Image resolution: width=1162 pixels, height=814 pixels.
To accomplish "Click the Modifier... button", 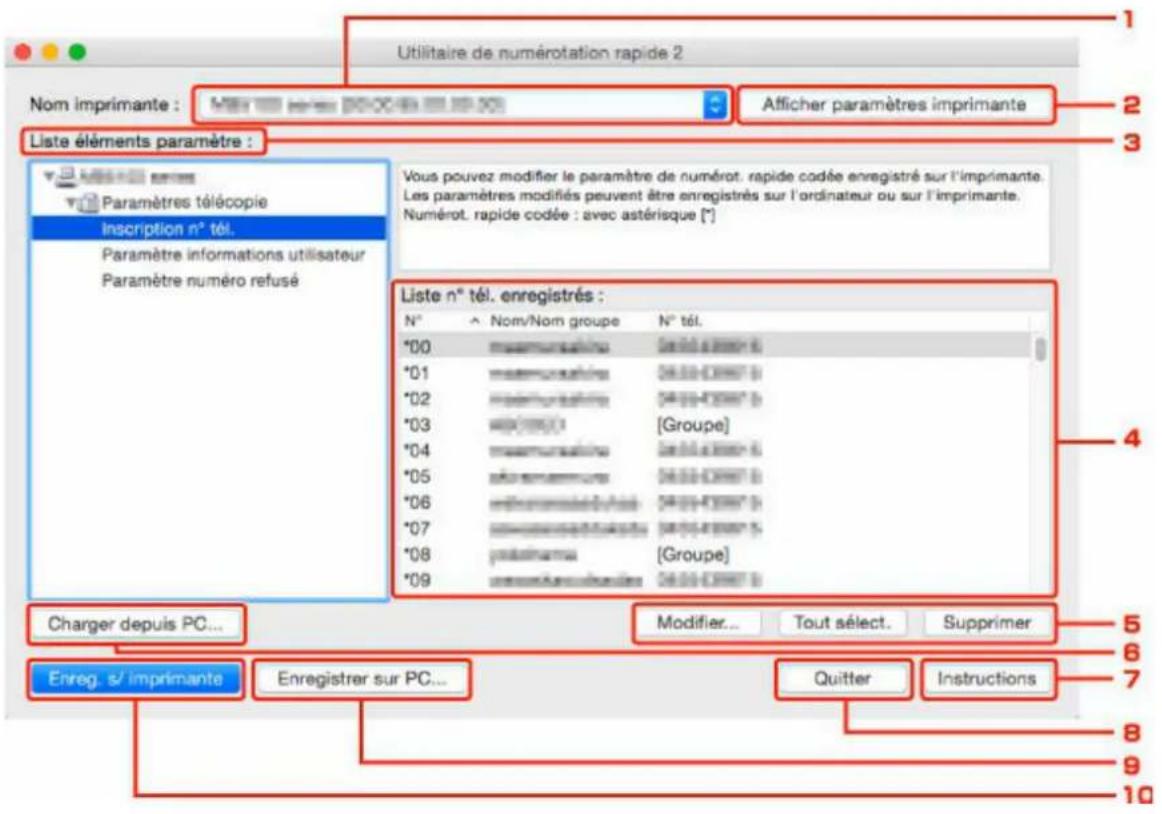I will coord(698,623).
